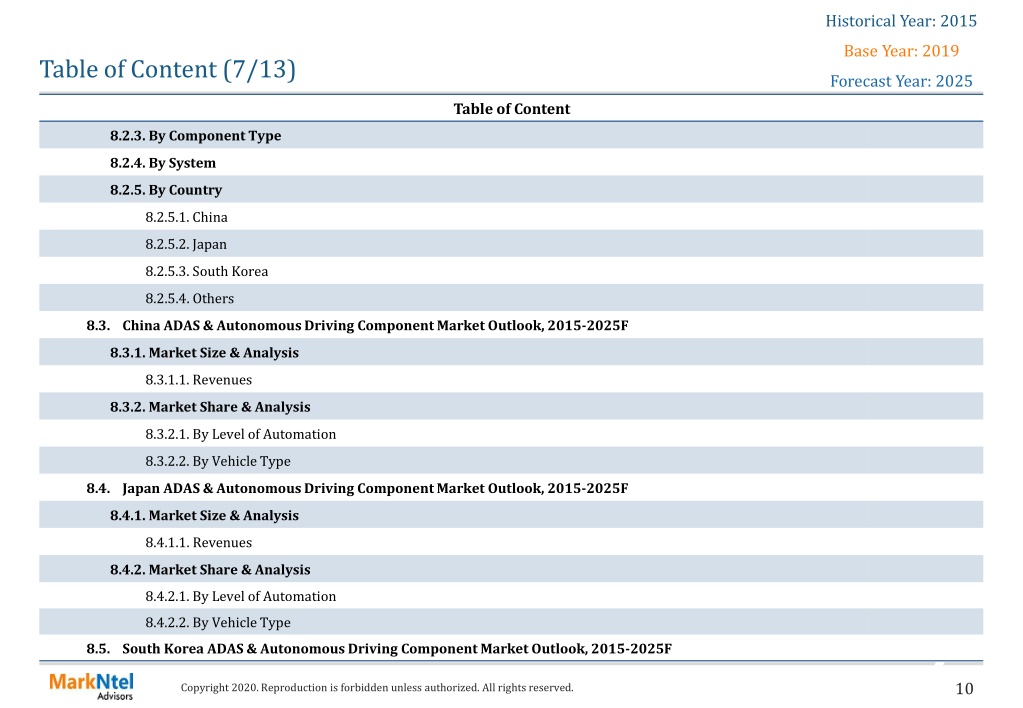1023x708 pixels.
Task: Open 8.5. South Korea ADAS Market Outlook heading
Action: [x=379, y=649]
